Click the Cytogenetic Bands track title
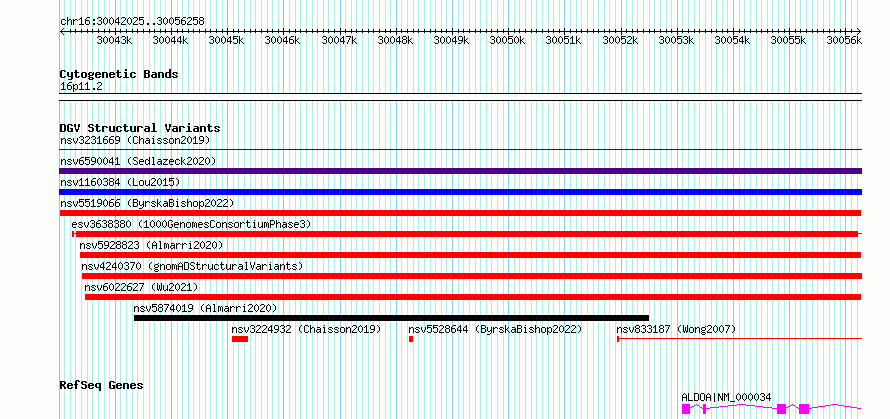890x419 pixels. point(119,74)
